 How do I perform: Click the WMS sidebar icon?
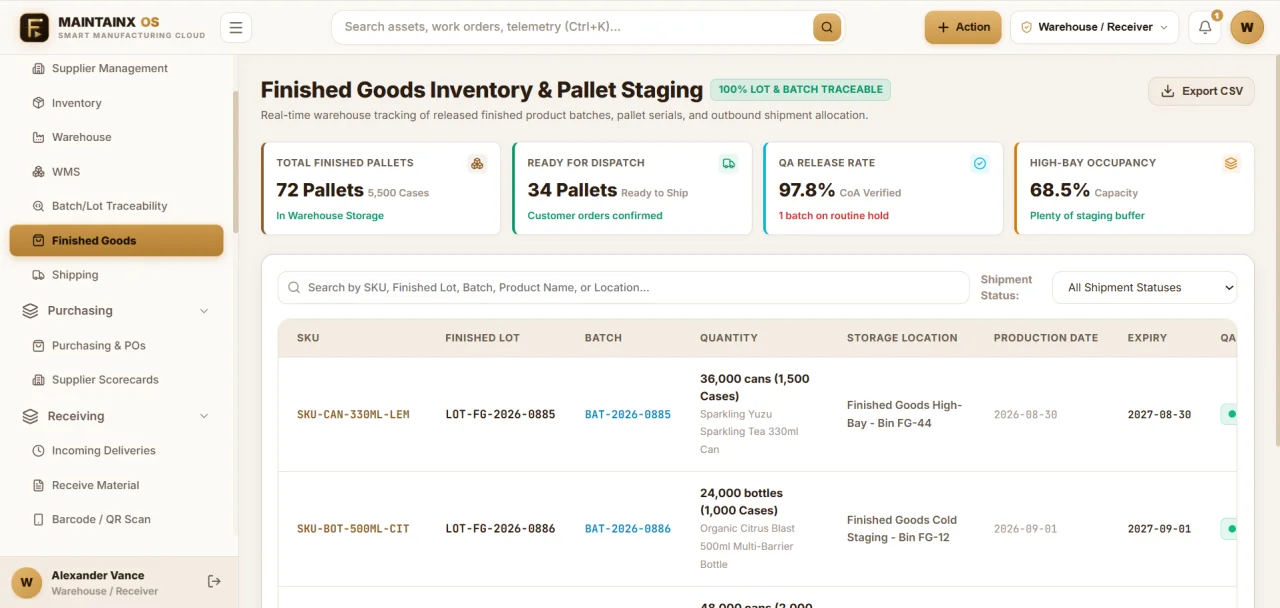(x=38, y=172)
